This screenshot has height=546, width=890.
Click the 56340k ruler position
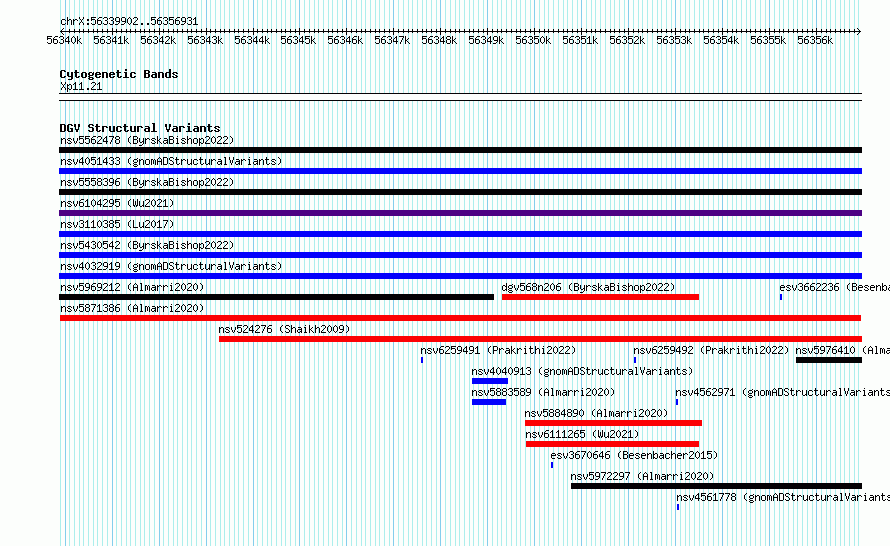tap(64, 40)
